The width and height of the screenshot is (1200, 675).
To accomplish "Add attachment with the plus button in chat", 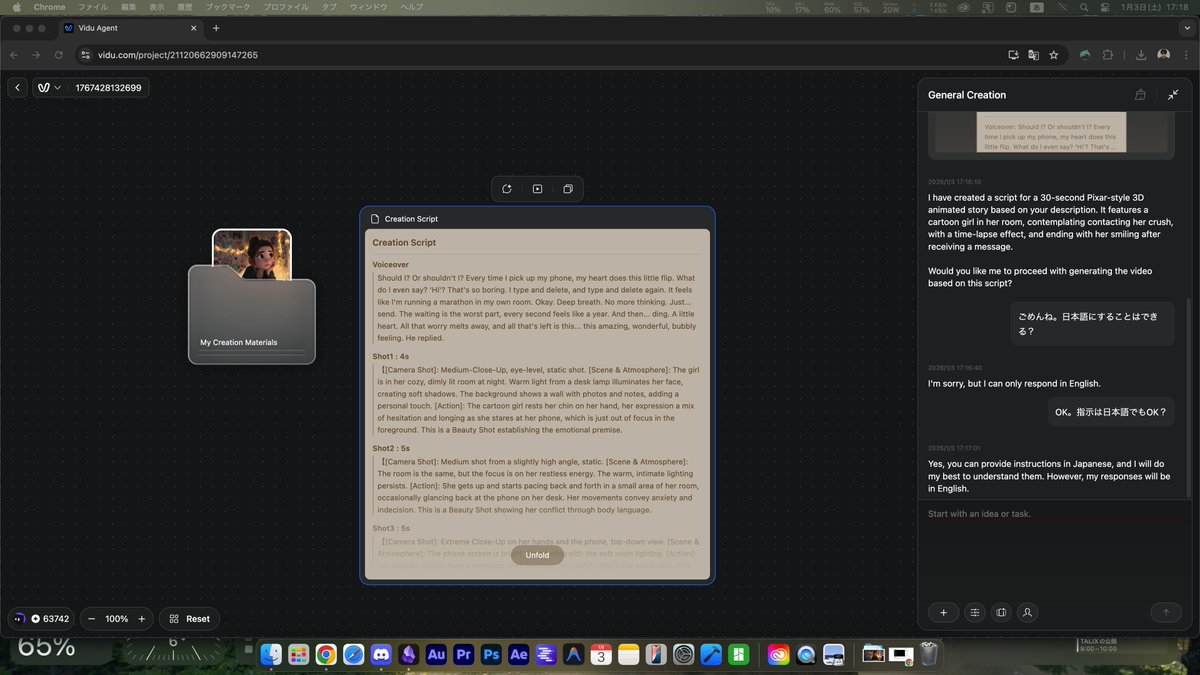I will pyautogui.click(x=943, y=612).
